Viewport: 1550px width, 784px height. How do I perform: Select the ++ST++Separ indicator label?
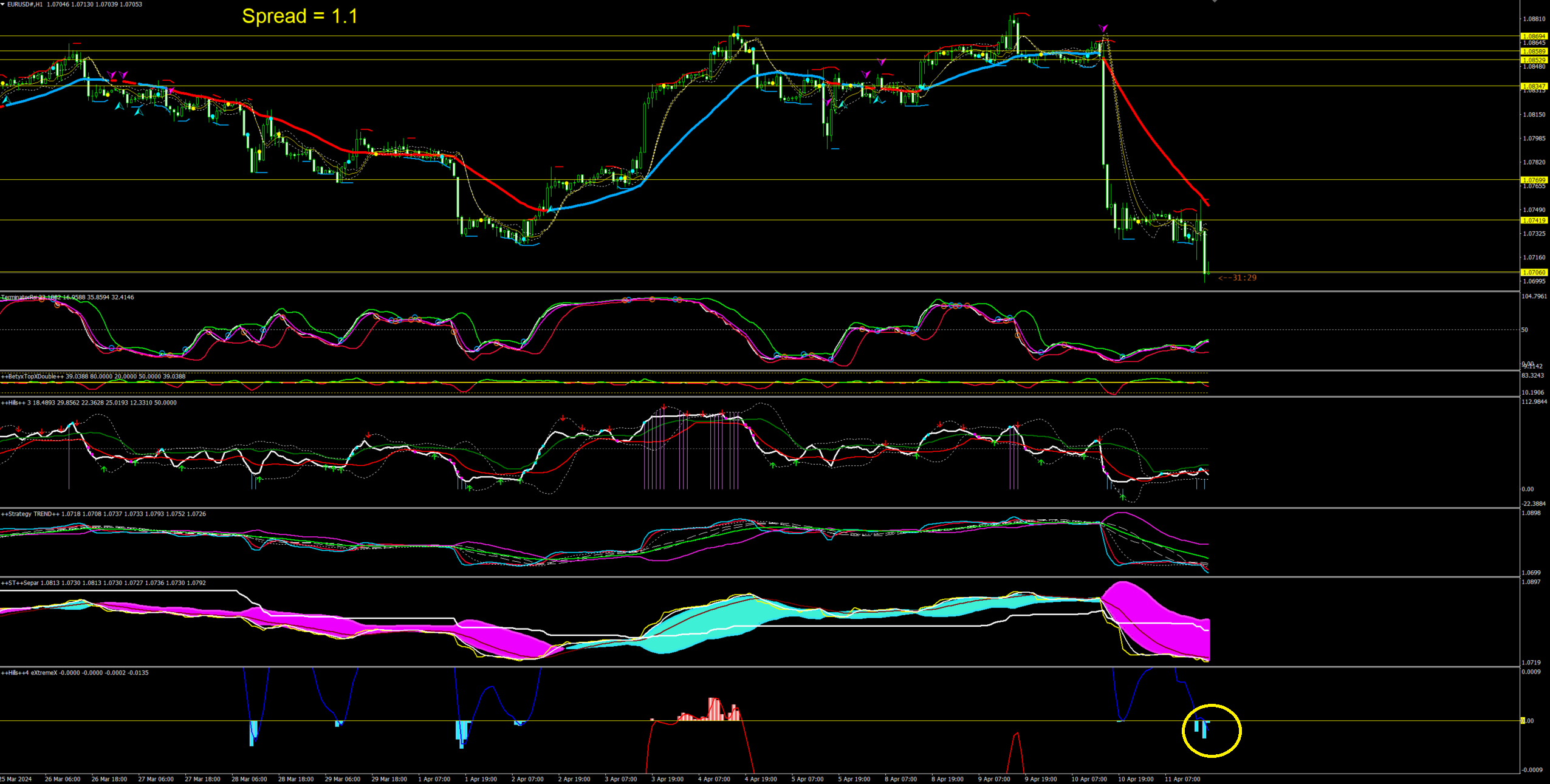coord(19,583)
